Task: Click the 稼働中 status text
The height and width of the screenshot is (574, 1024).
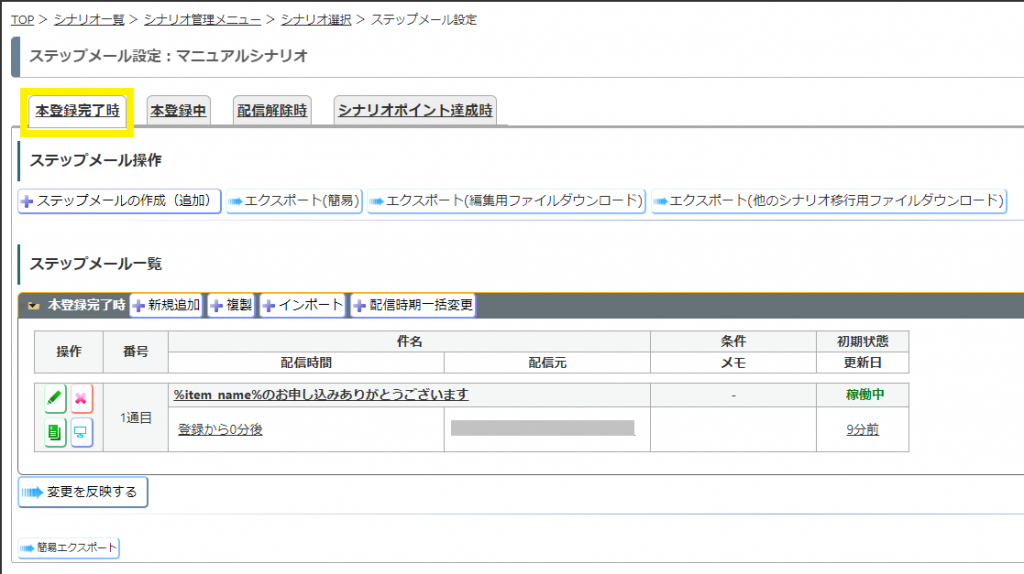Action: [865, 394]
